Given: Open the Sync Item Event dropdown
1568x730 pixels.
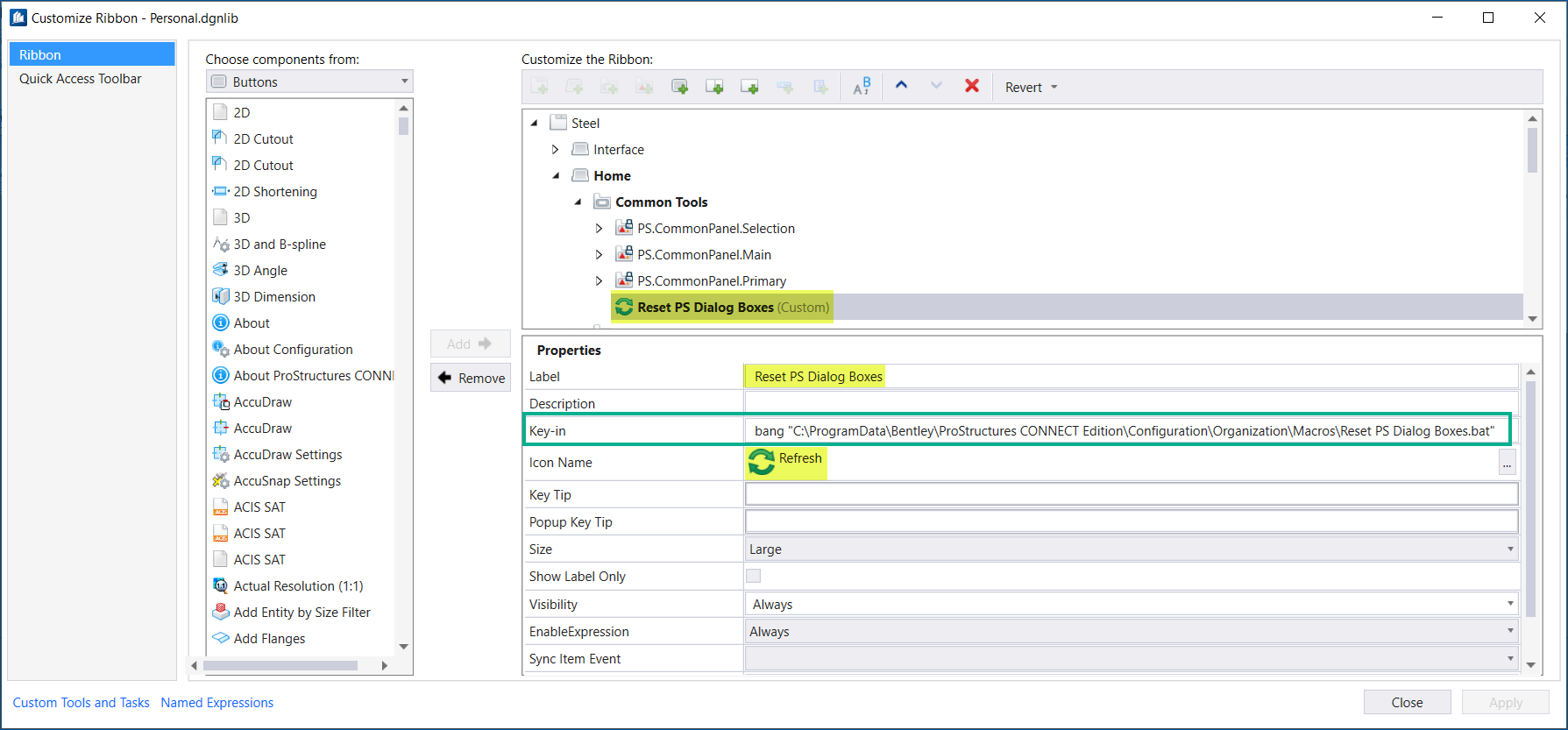Looking at the screenshot, I should [x=1132, y=658].
